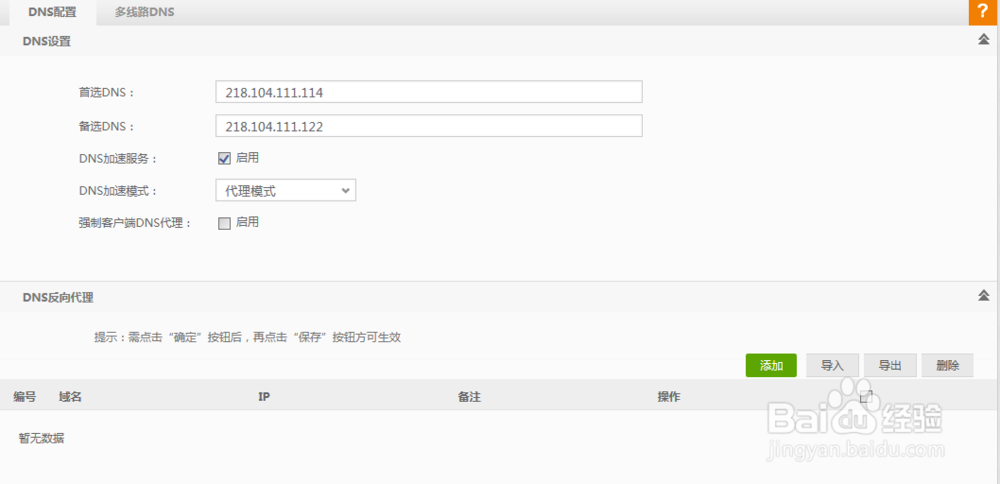Viewport: 1000px width, 484px height.
Task: Open the DNS加速模式 dropdown
Action: click(286, 191)
